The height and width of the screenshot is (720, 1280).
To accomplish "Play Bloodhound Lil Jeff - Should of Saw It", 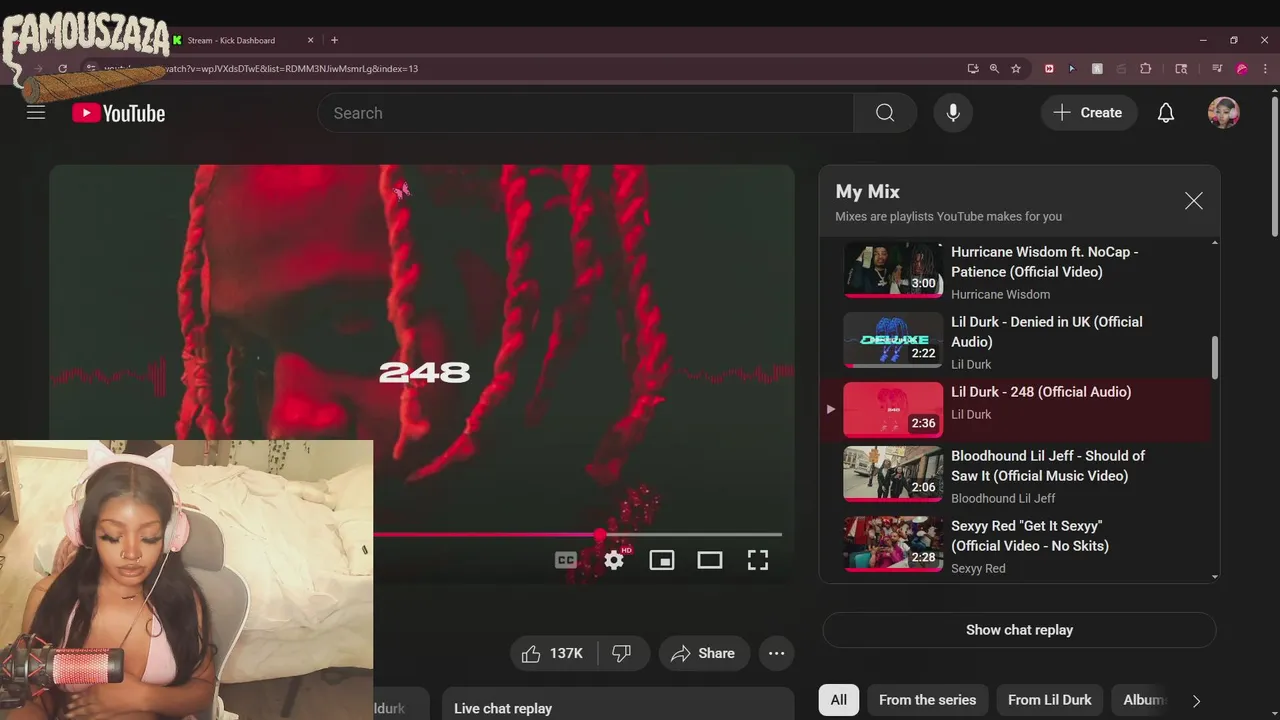I will pyautogui.click(x=1048, y=466).
